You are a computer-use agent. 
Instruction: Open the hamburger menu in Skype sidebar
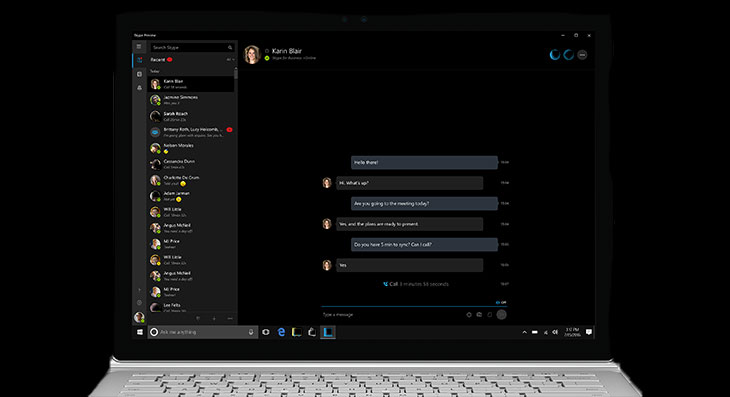[x=139, y=47]
